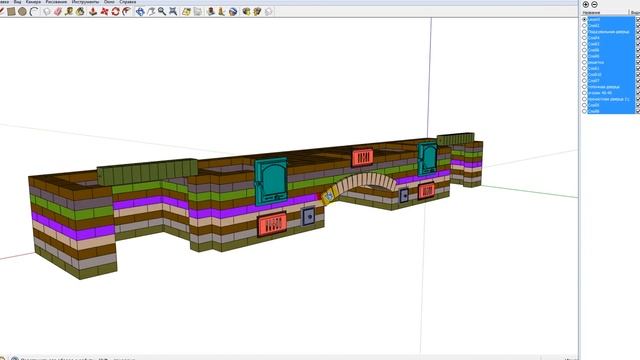Select the Rectangle drawing tool
Screen dimensions: 640x360
11,11
